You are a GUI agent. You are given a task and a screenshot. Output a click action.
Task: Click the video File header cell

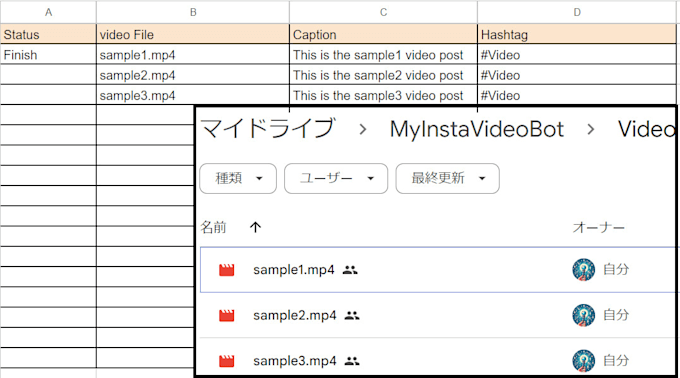[193, 34]
